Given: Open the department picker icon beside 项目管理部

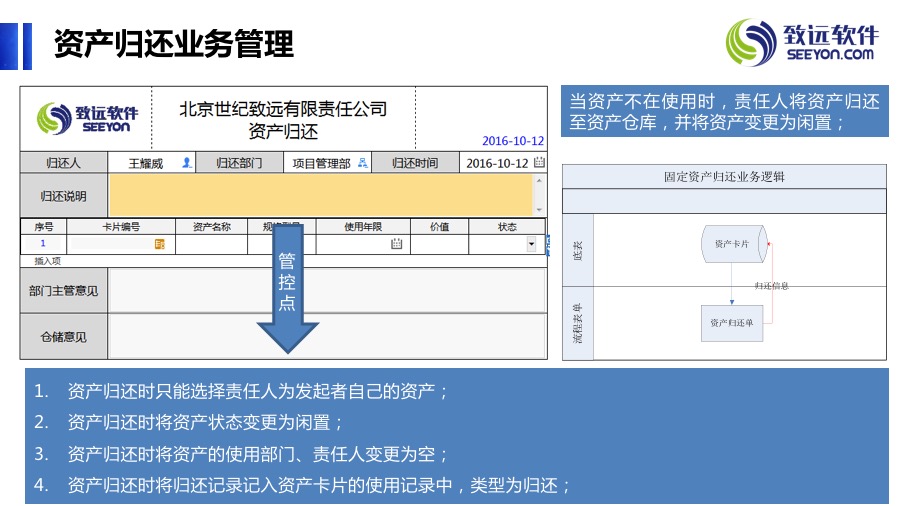Looking at the screenshot, I should tap(363, 163).
